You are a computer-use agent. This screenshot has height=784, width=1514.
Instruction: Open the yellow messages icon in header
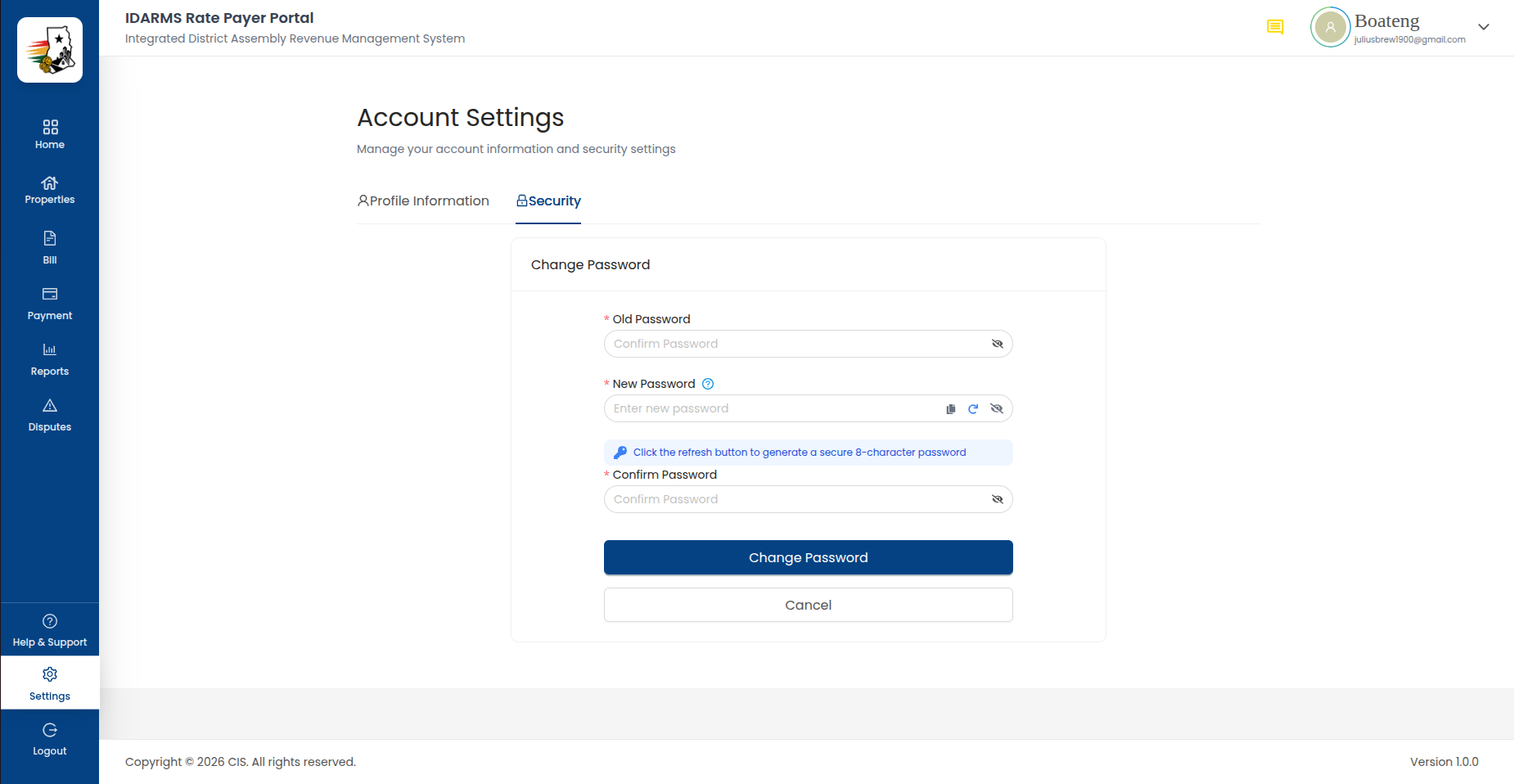click(1275, 27)
